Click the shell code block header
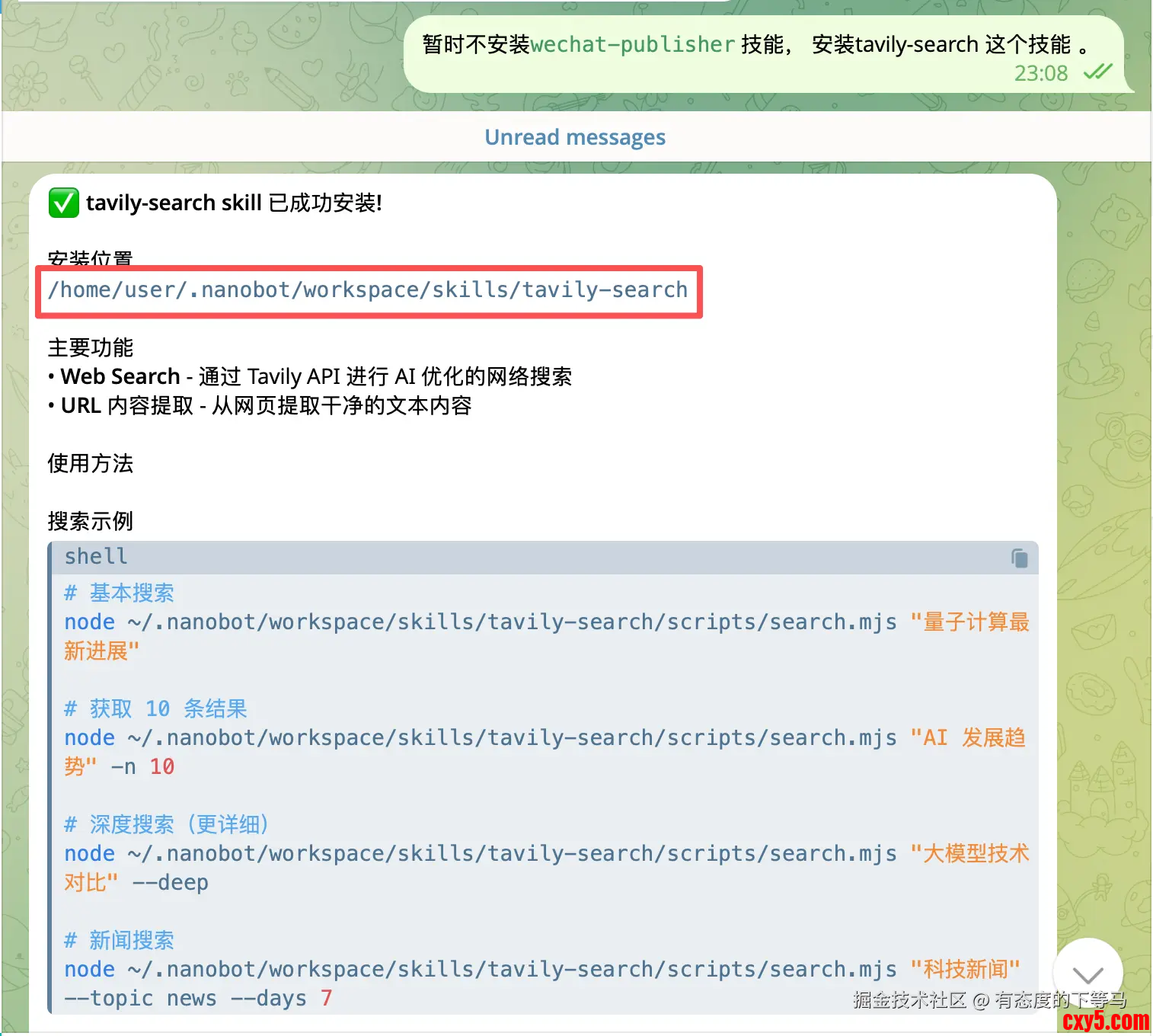The height and width of the screenshot is (1036, 1153). [x=543, y=557]
